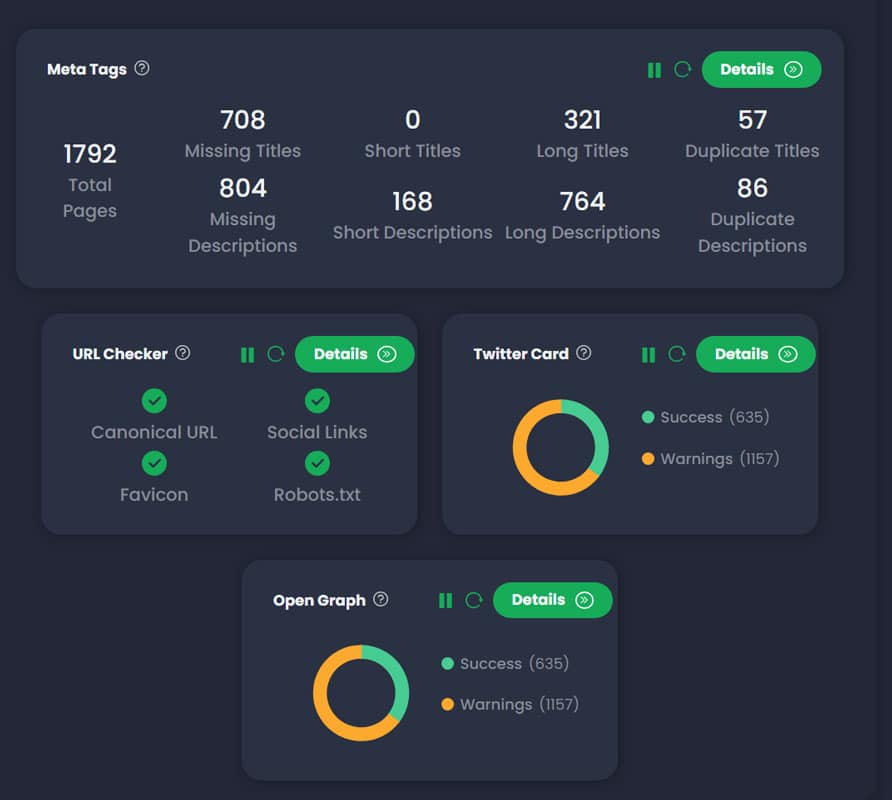View Open Graph Details
The height and width of the screenshot is (800, 892).
pos(552,600)
